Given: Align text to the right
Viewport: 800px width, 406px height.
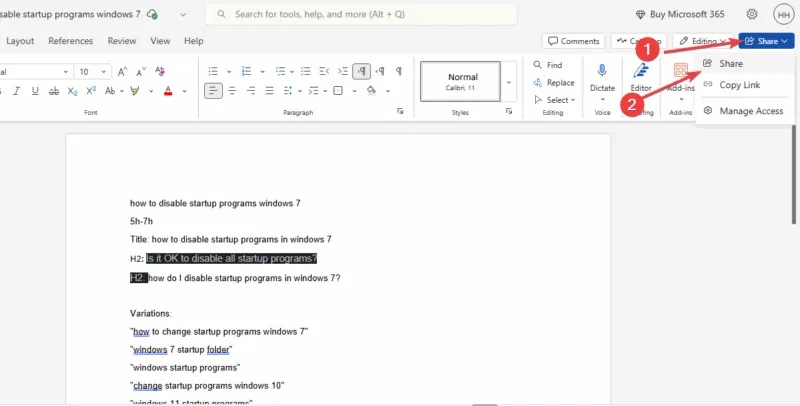Looking at the screenshot, I should (x=251, y=91).
